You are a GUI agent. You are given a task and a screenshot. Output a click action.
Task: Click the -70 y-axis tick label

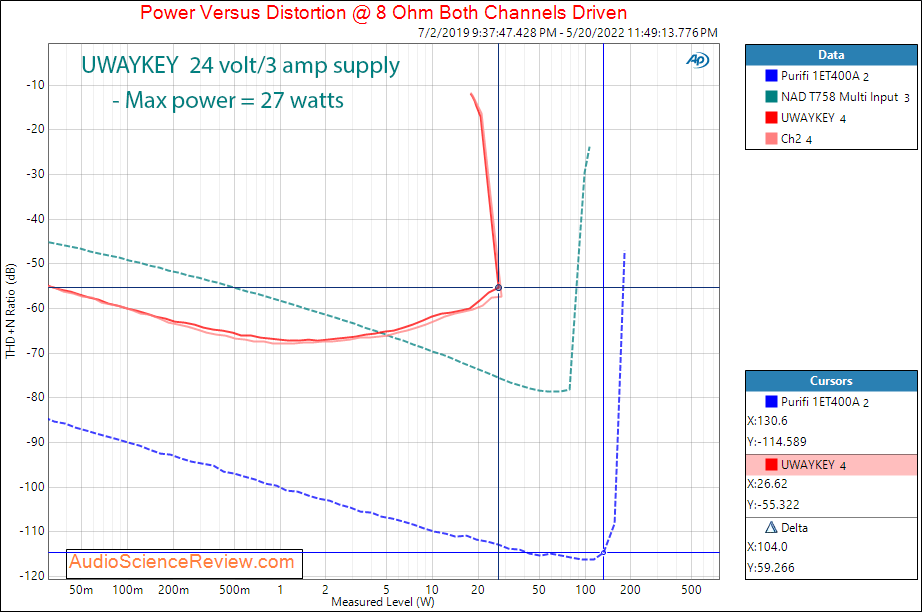35,353
